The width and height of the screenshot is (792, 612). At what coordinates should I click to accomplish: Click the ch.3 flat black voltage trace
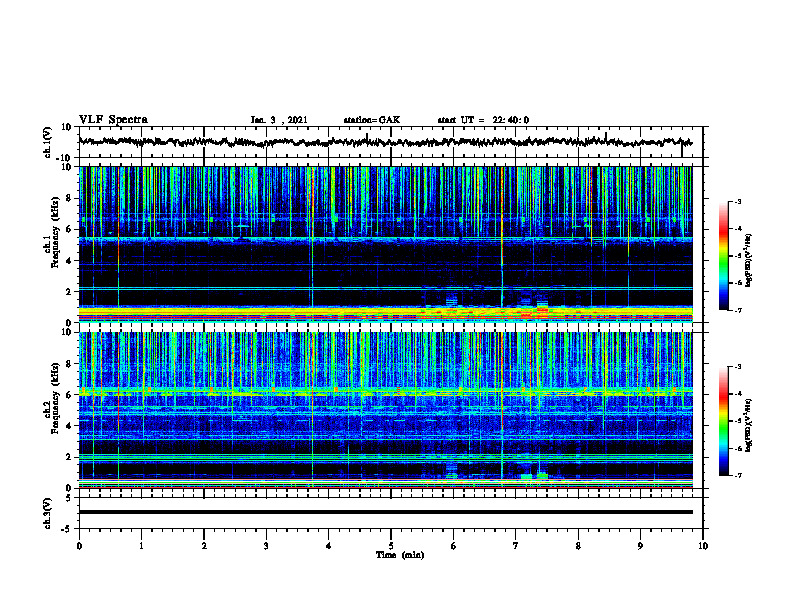click(385, 512)
